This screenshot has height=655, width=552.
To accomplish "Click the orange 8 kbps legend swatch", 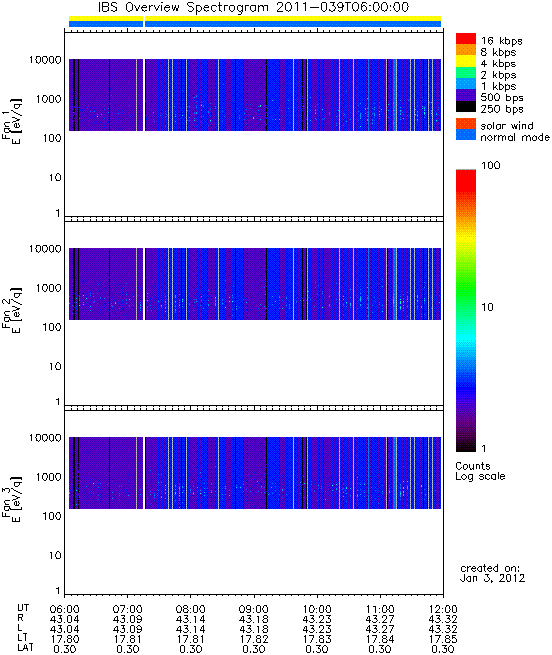I will pos(466,50).
